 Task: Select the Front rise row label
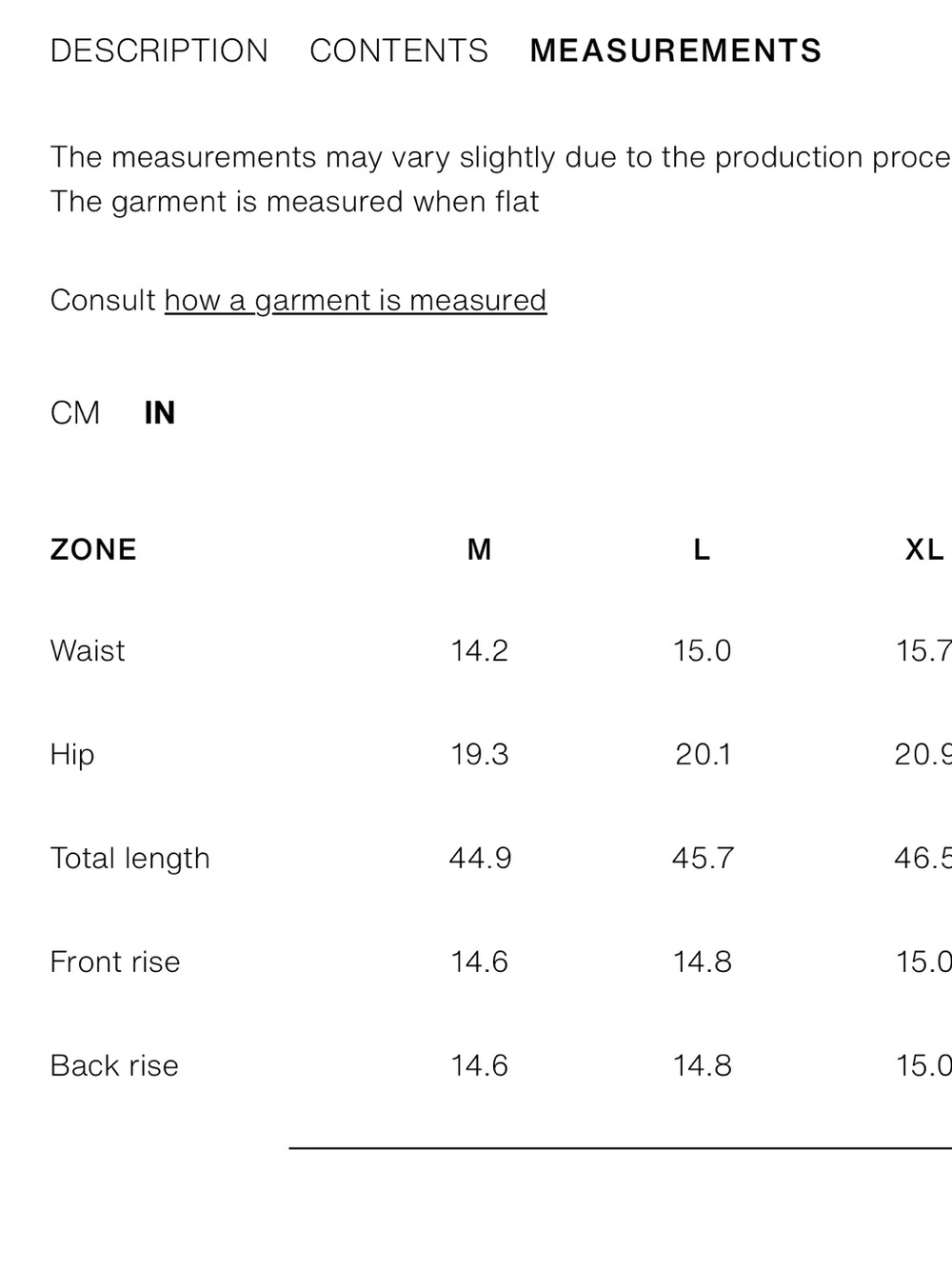(x=115, y=962)
